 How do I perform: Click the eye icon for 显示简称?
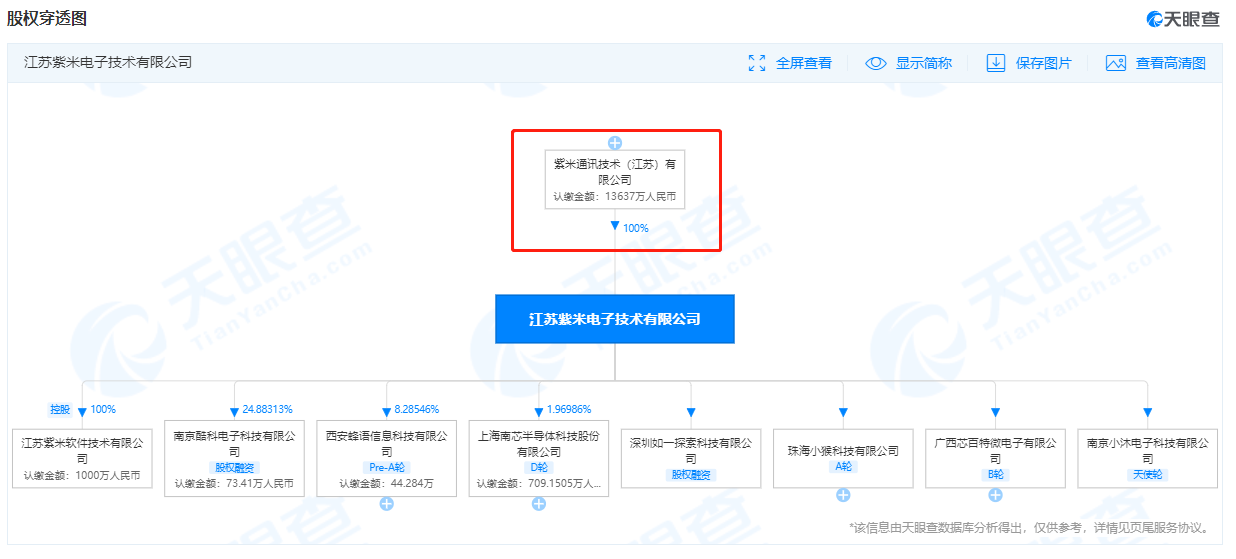click(876, 63)
